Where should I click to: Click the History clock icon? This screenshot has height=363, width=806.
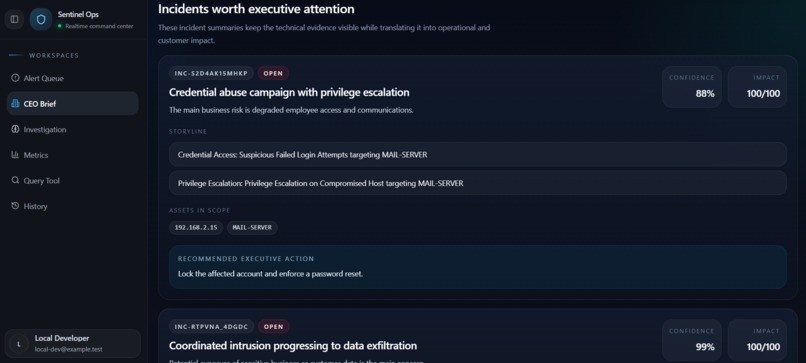coord(15,206)
